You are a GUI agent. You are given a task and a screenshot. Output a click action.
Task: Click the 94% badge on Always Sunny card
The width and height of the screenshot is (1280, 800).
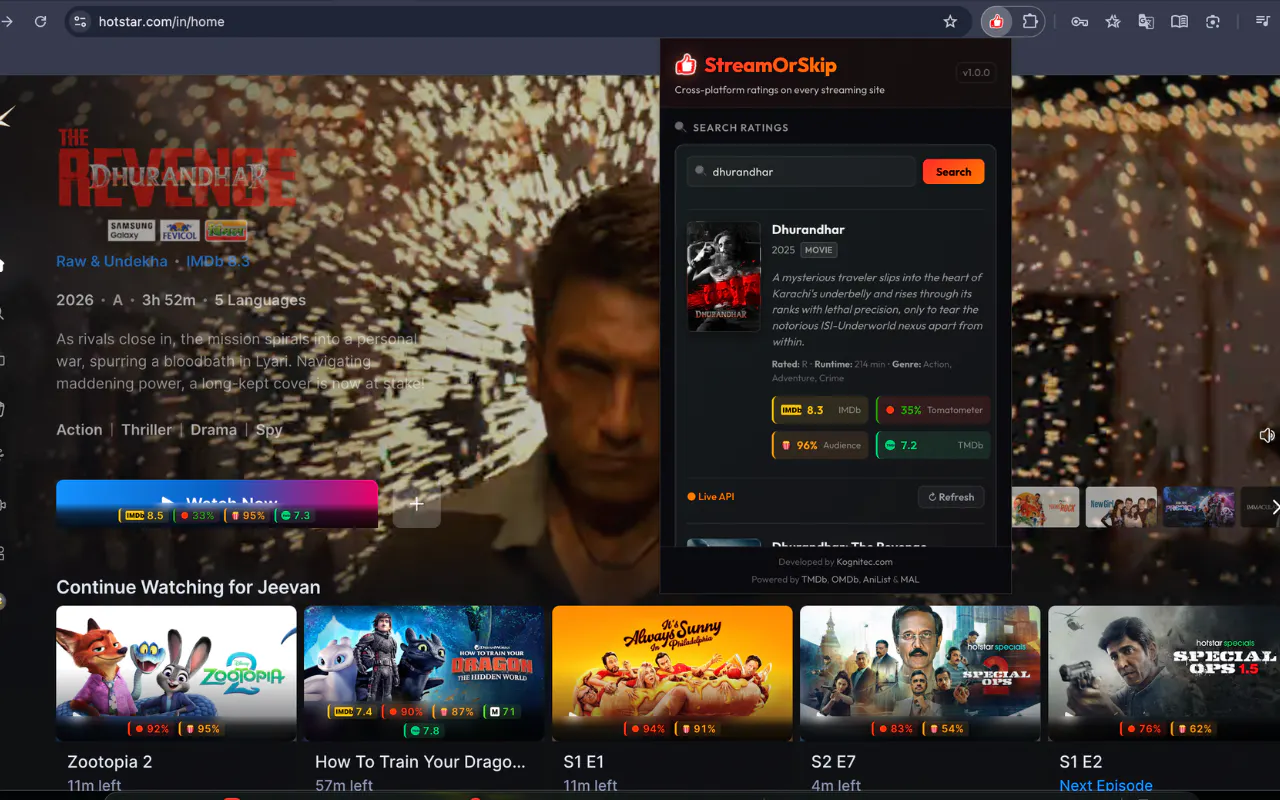point(647,729)
